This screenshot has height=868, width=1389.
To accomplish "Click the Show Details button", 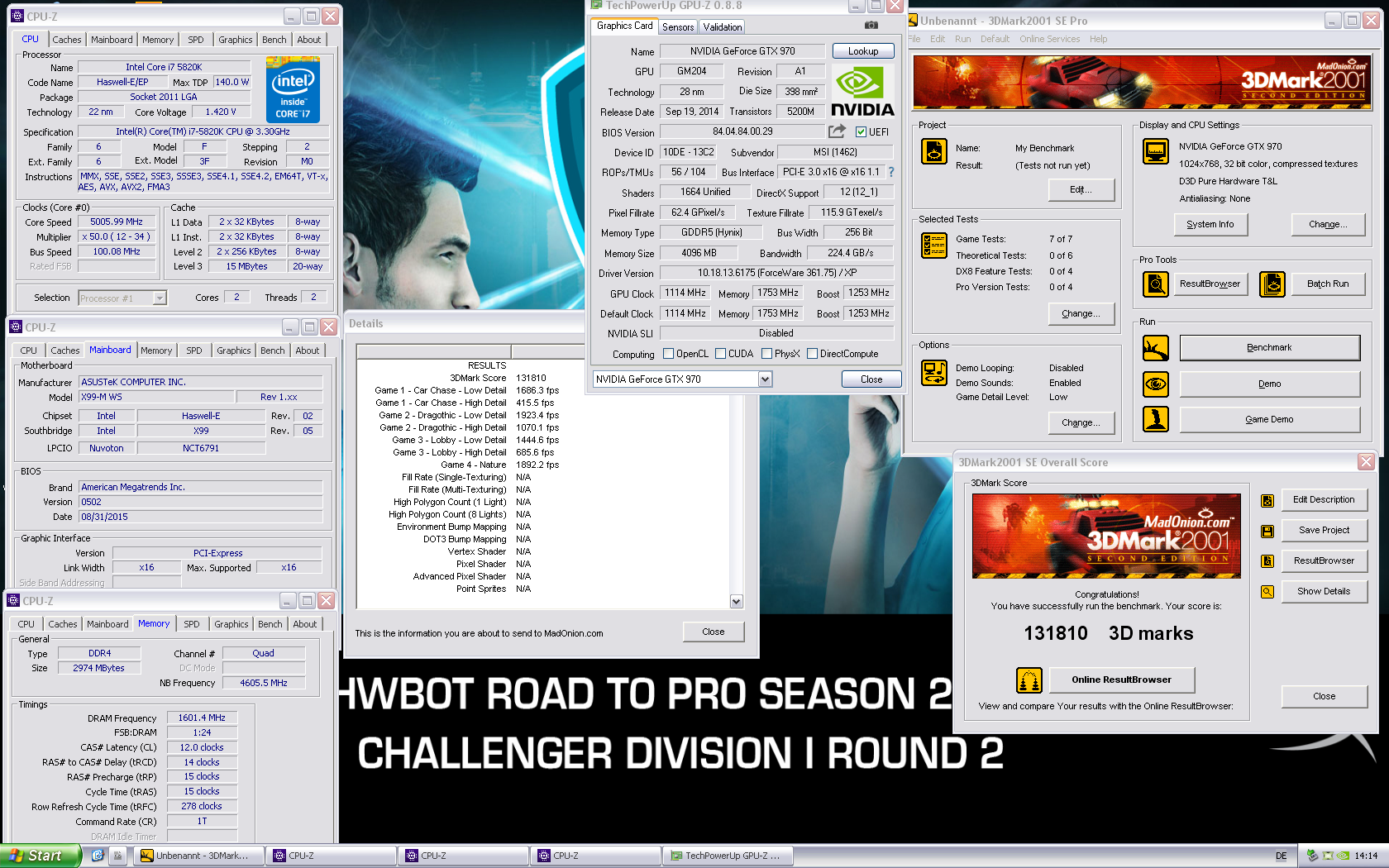I will [1324, 592].
